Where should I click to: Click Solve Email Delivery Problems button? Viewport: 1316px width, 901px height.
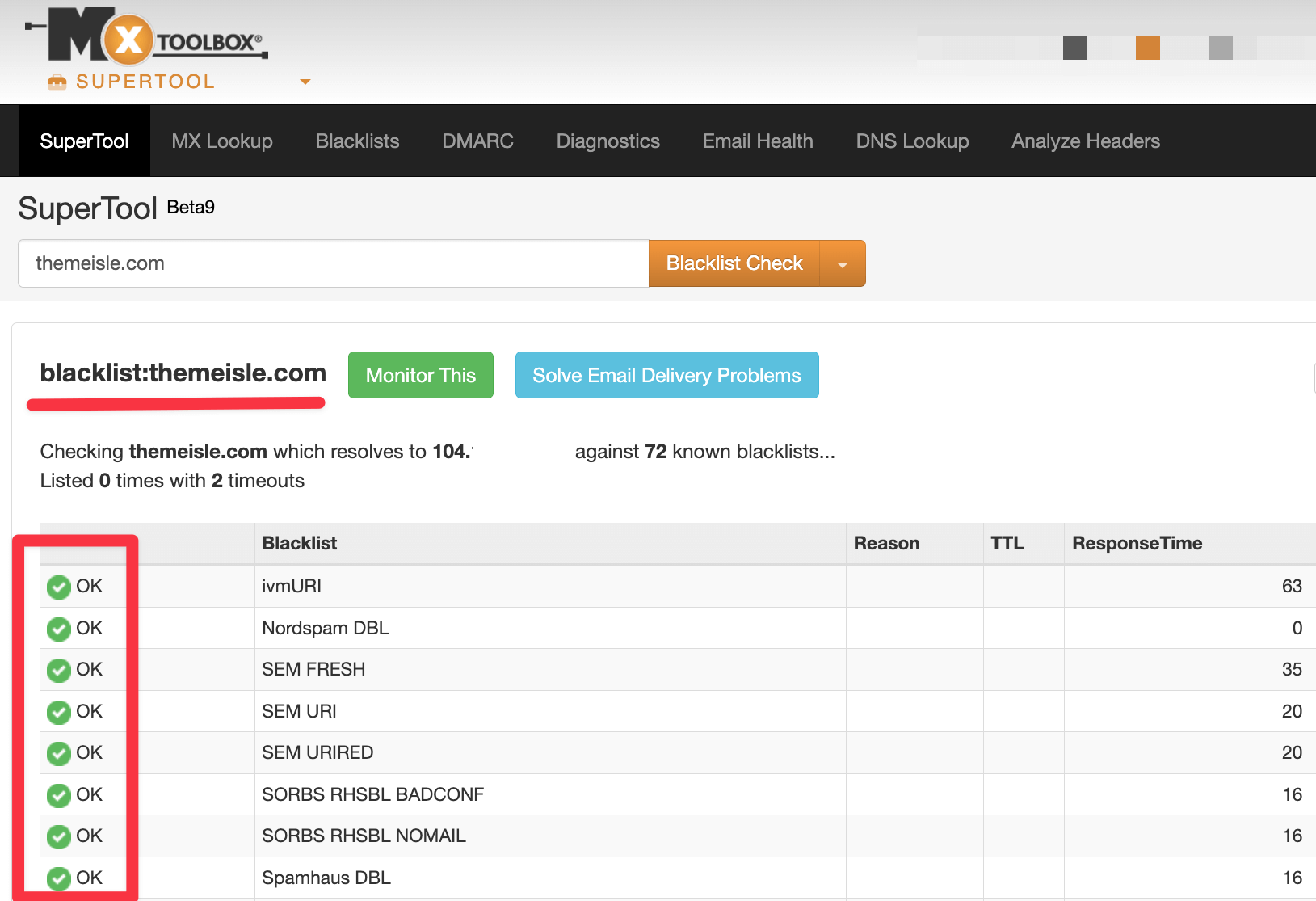[x=666, y=375]
